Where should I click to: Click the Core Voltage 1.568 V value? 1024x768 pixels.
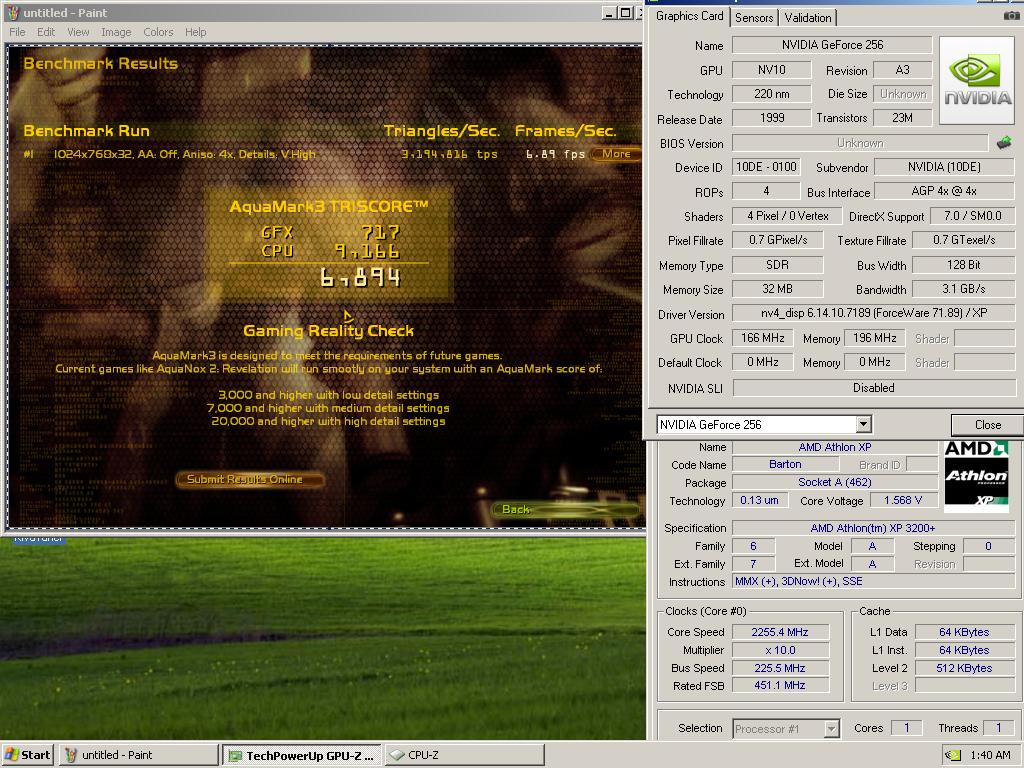tap(903, 500)
